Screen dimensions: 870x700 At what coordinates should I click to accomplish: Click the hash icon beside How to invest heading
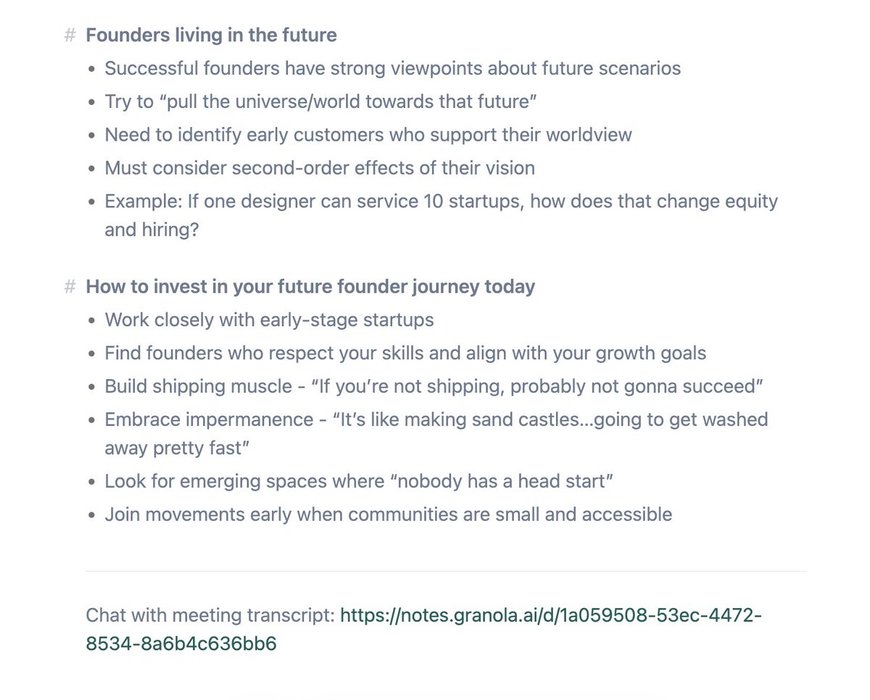click(x=69, y=287)
